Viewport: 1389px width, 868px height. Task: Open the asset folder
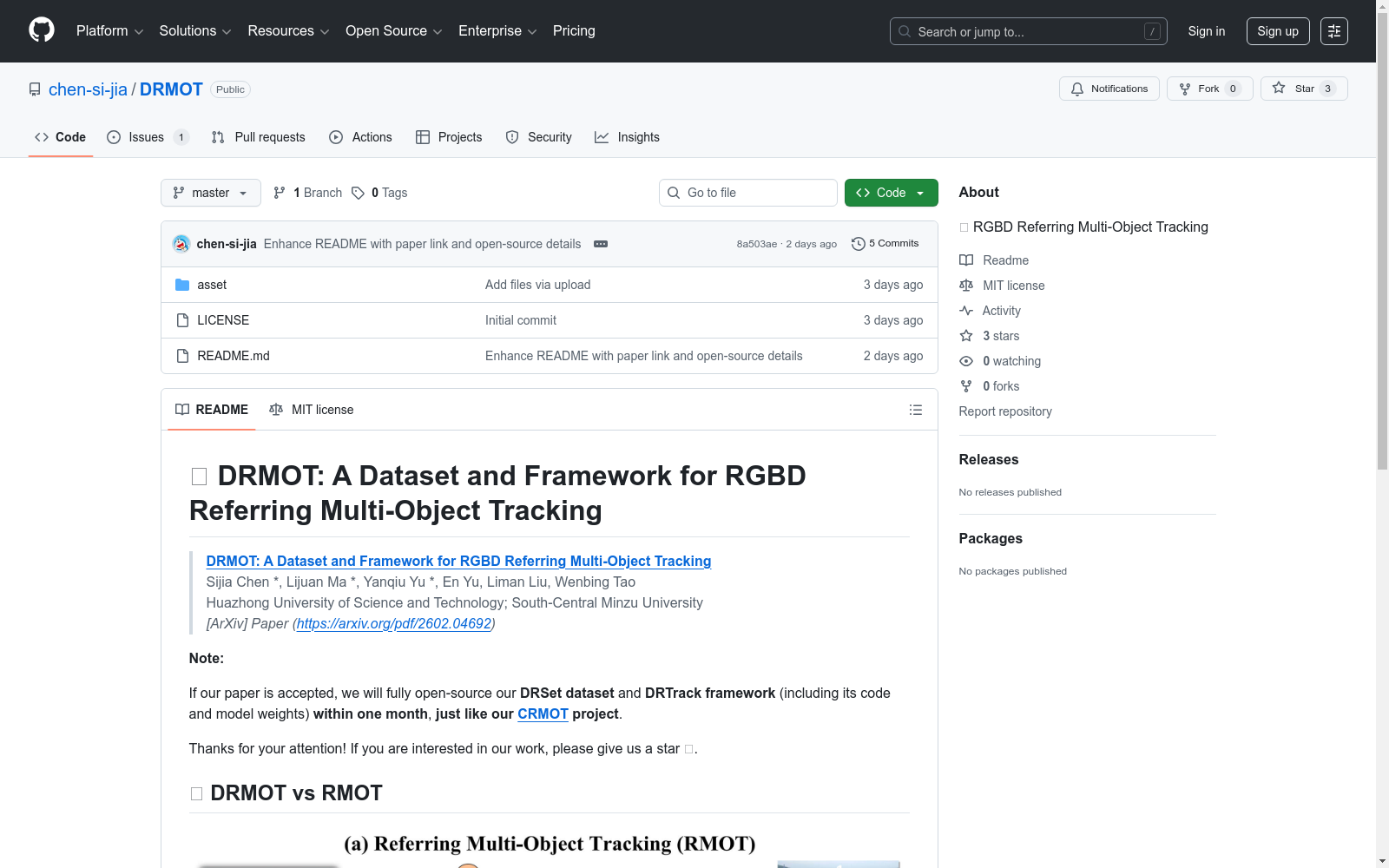pyautogui.click(x=212, y=285)
